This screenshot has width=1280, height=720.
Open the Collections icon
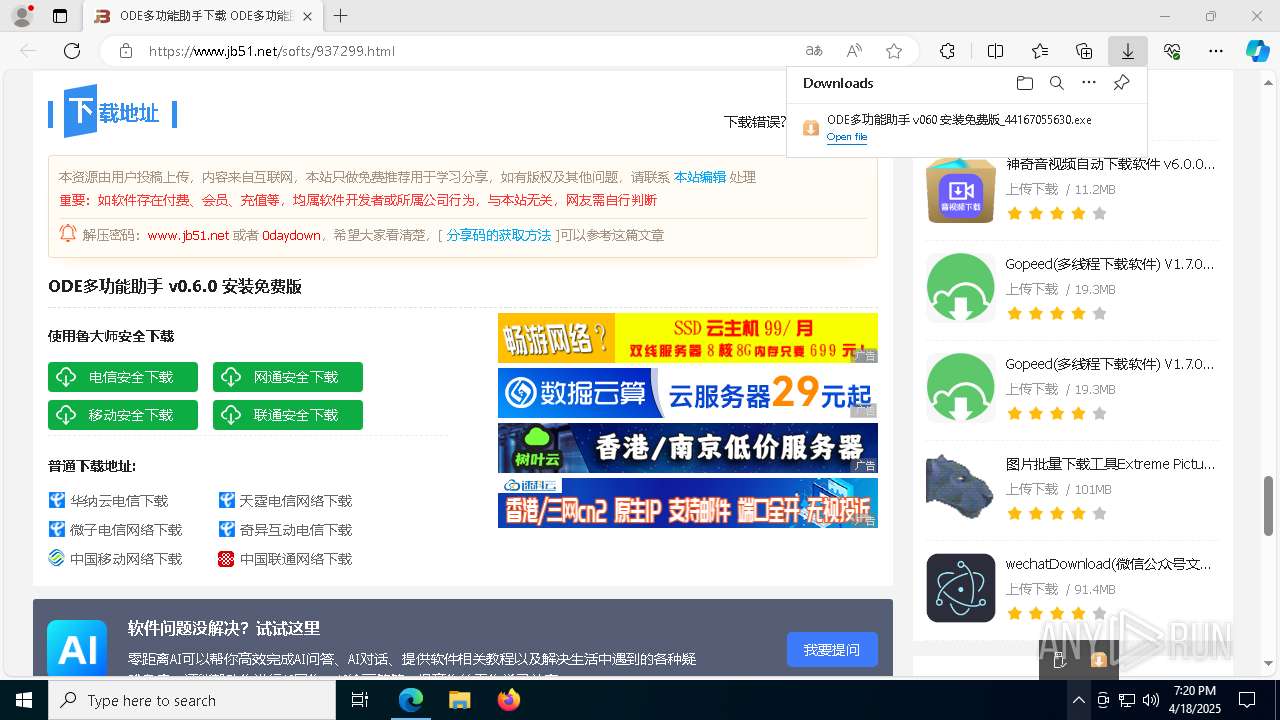coord(1084,51)
